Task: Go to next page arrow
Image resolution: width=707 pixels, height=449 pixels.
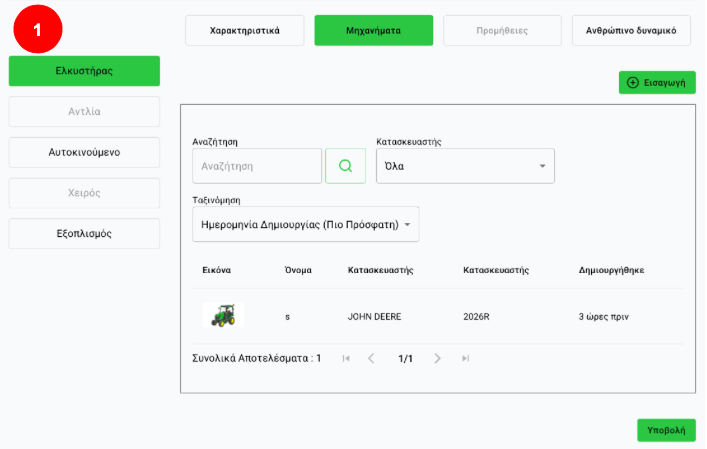Action: [438, 358]
